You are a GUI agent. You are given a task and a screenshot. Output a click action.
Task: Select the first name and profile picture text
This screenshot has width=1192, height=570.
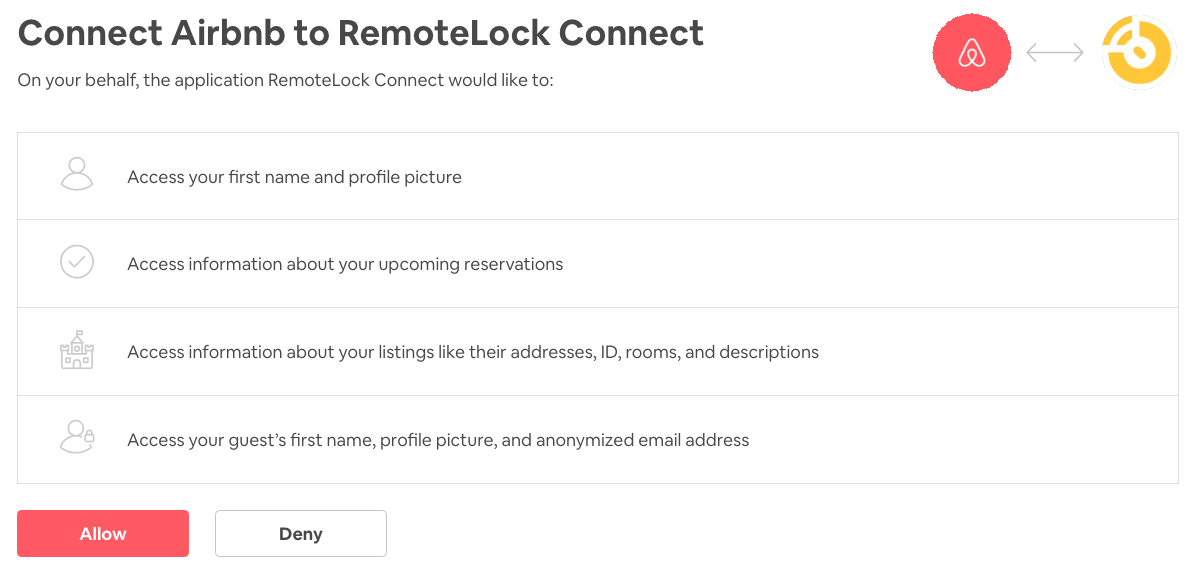[x=294, y=177]
